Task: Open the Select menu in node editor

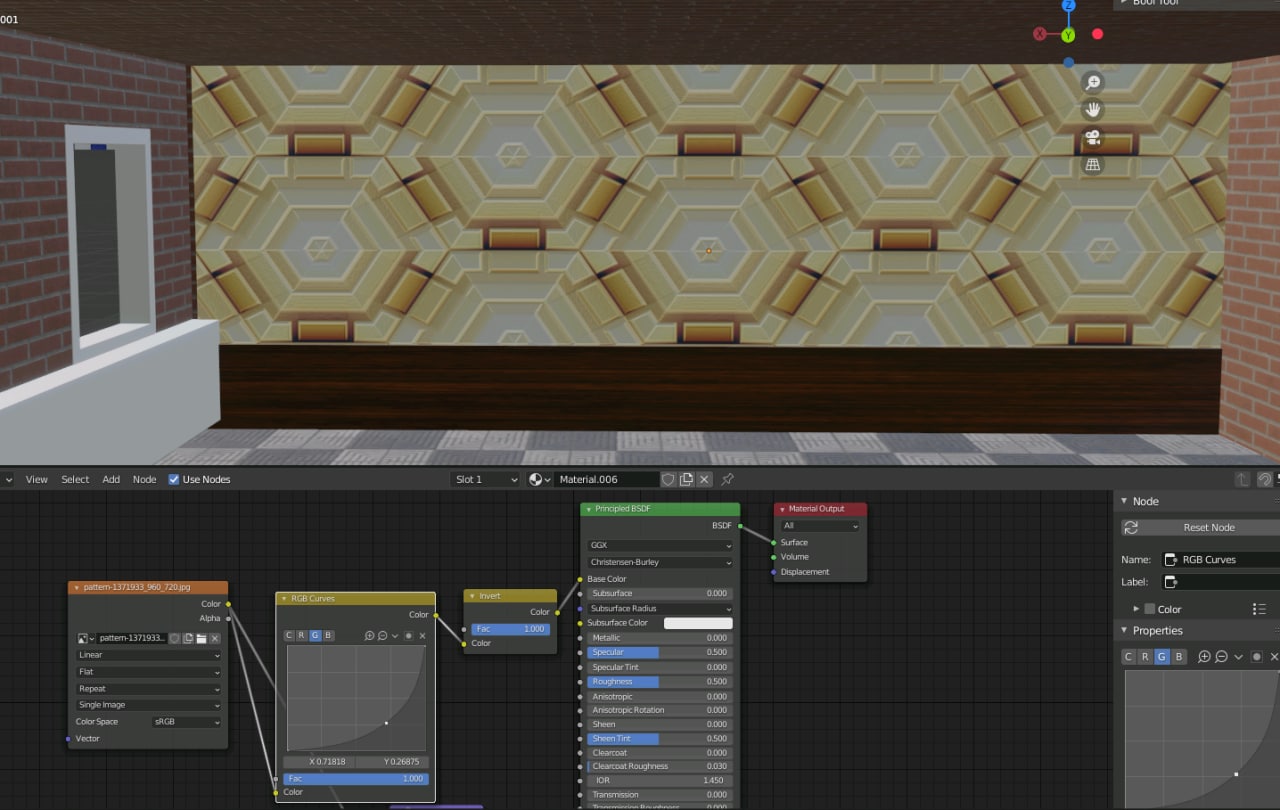Action: click(x=75, y=479)
